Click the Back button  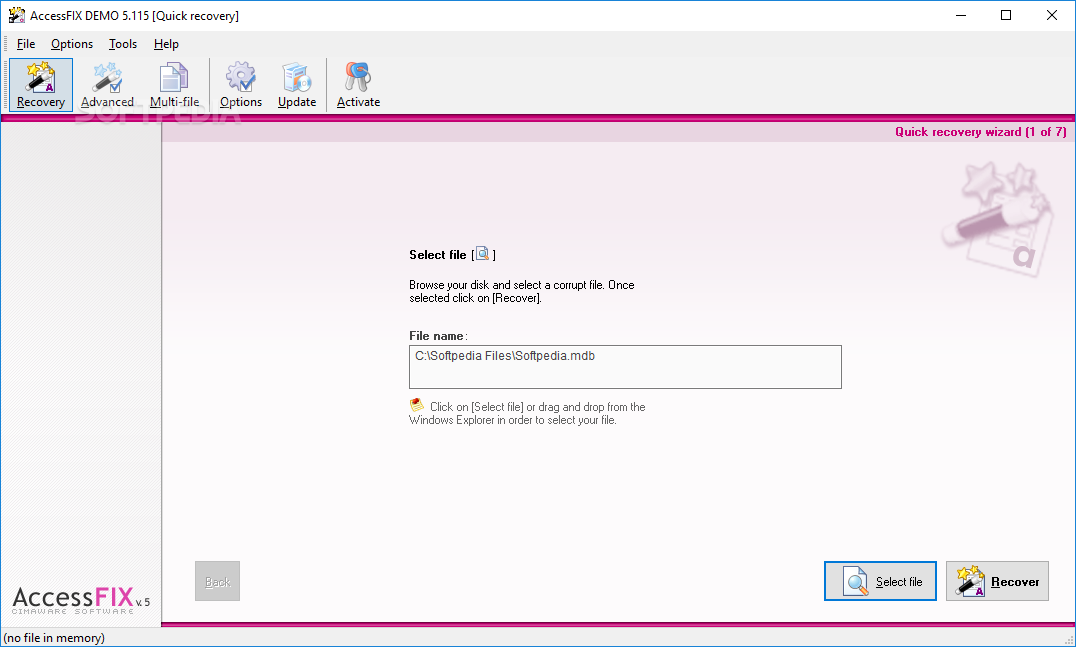218,581
